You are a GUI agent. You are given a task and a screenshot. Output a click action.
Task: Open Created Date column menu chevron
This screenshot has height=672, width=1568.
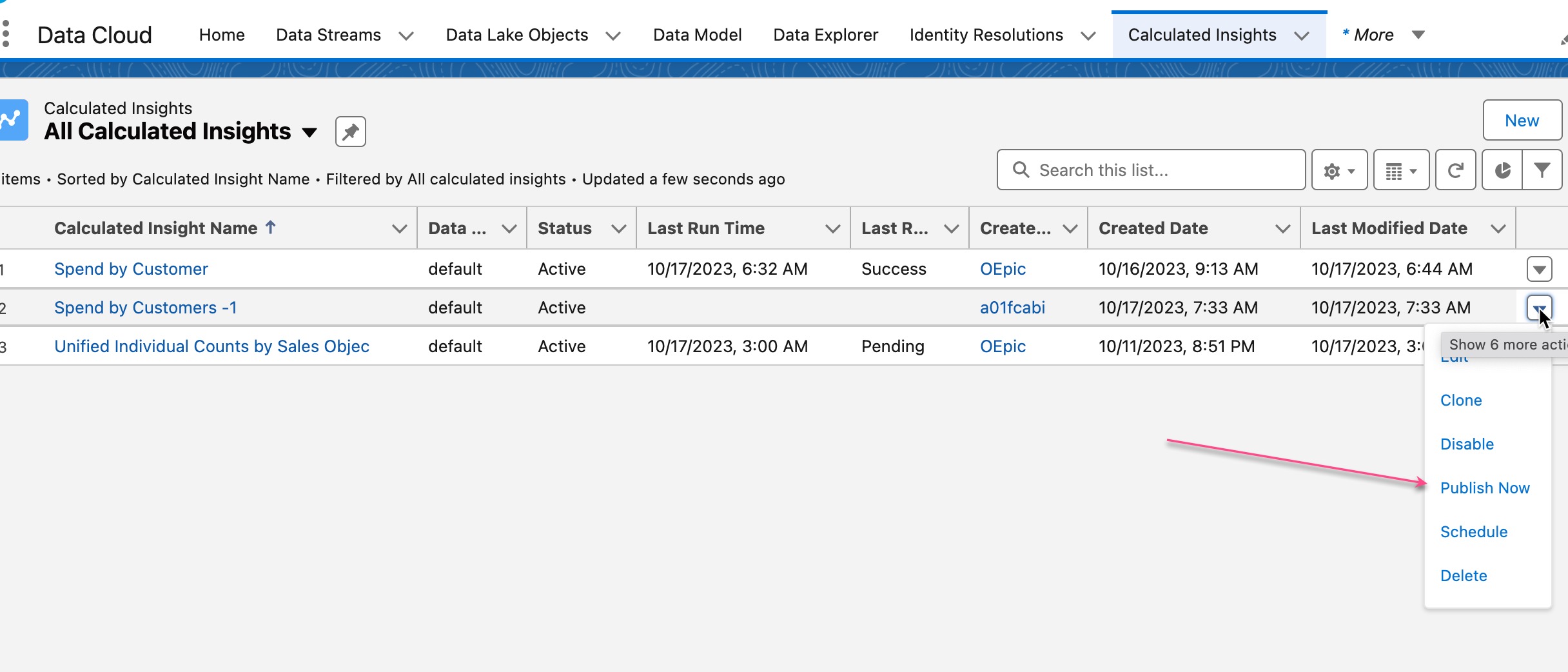(x=1283, y=228)
